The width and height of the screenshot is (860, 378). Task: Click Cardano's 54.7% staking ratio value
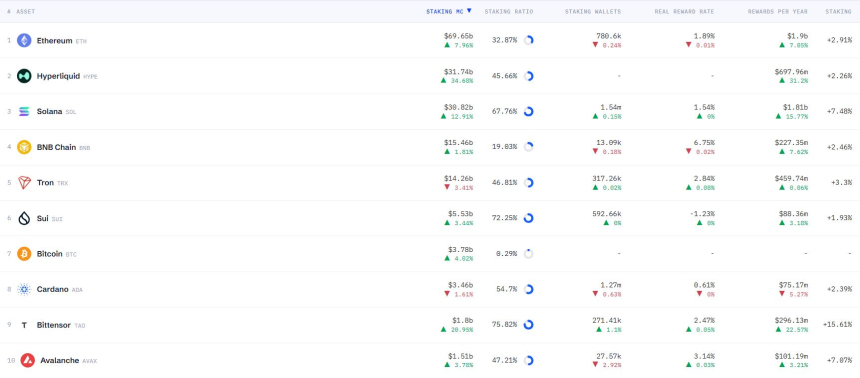506,289
